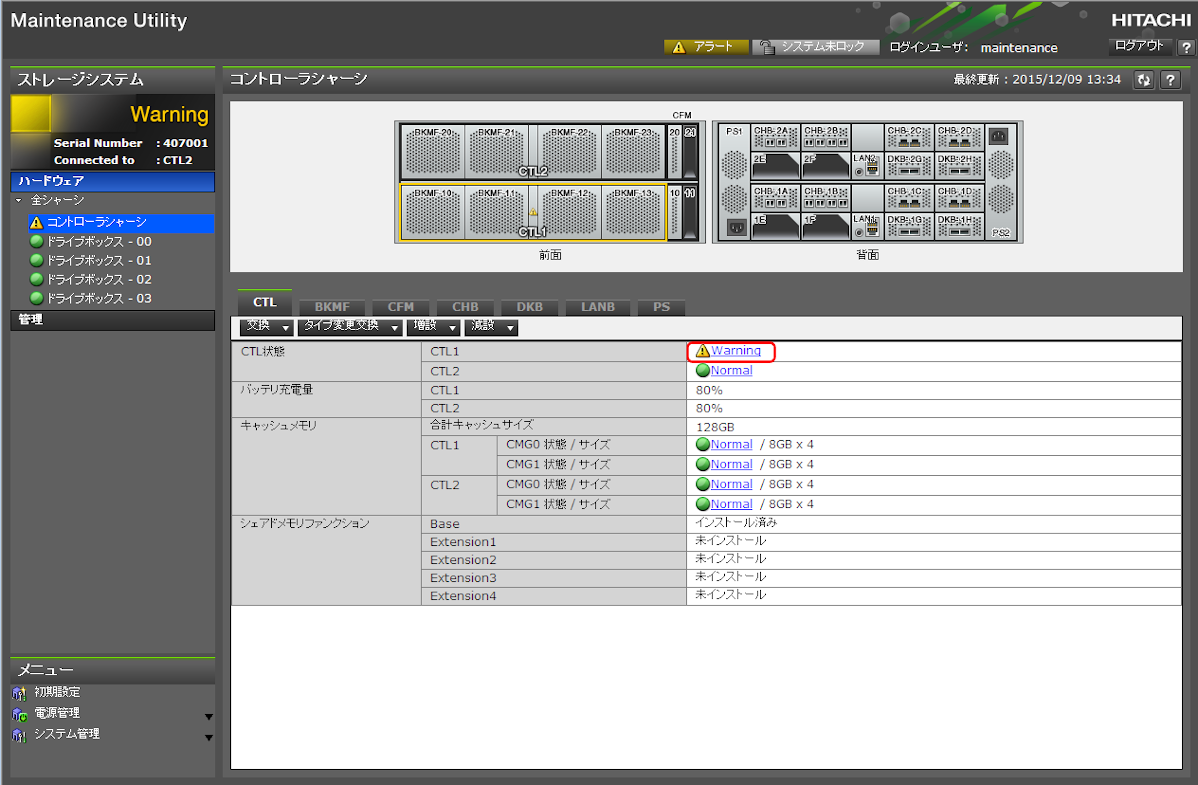Click the 初期設定 icon in the menu
This screenshot has height=785, width=1198.
click(19, 693)
